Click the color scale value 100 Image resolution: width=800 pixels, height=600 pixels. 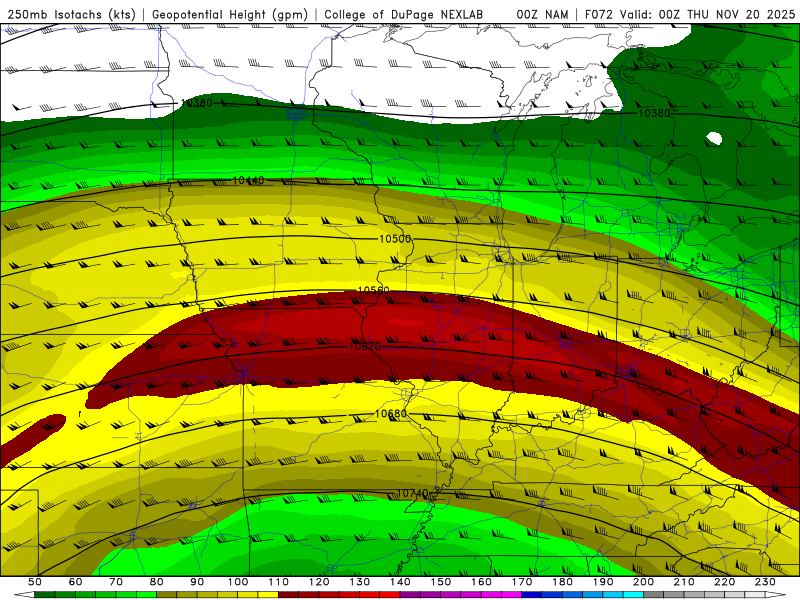tap(238, 582)
